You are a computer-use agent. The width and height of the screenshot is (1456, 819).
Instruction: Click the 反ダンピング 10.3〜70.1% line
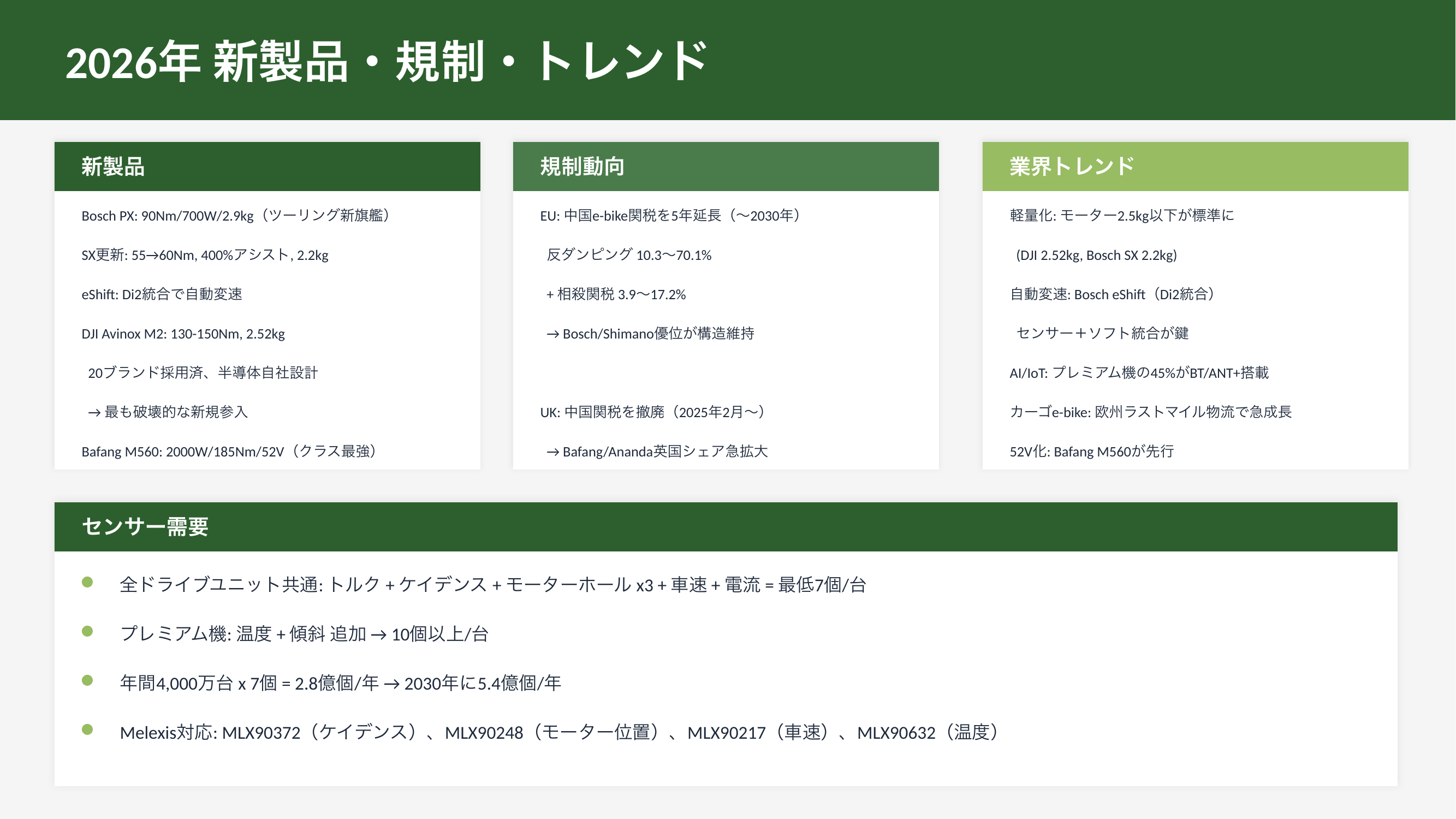coord(628,255)
